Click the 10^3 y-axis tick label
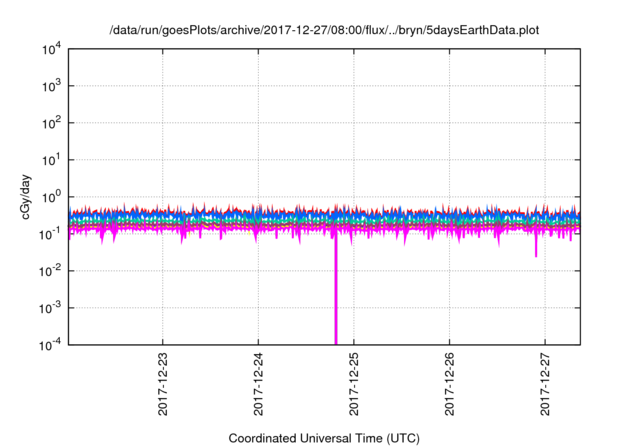 tap(52, 86)
